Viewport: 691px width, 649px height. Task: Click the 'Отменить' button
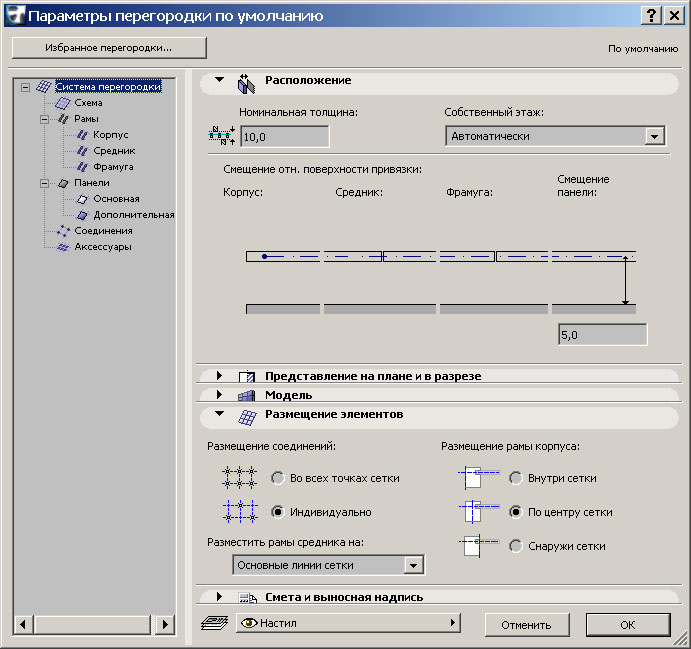click(526, 625)
